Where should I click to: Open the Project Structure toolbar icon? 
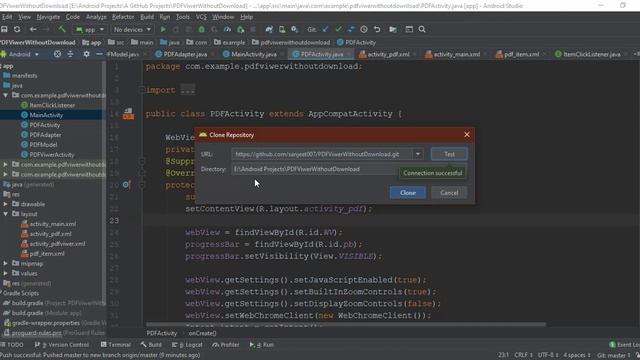coord(393,29)
